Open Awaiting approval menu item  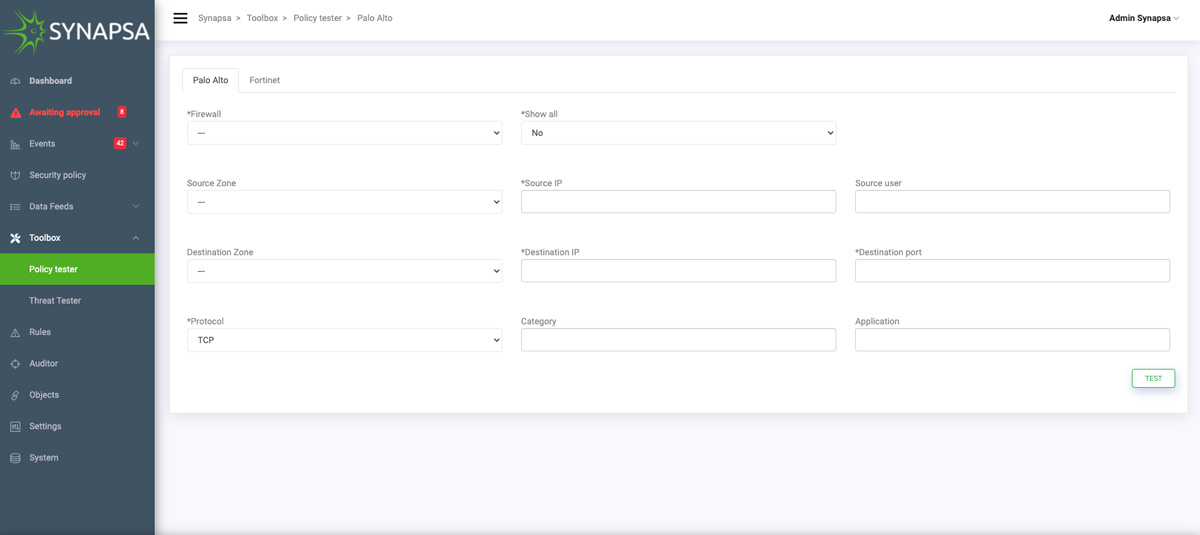point(77,112)
